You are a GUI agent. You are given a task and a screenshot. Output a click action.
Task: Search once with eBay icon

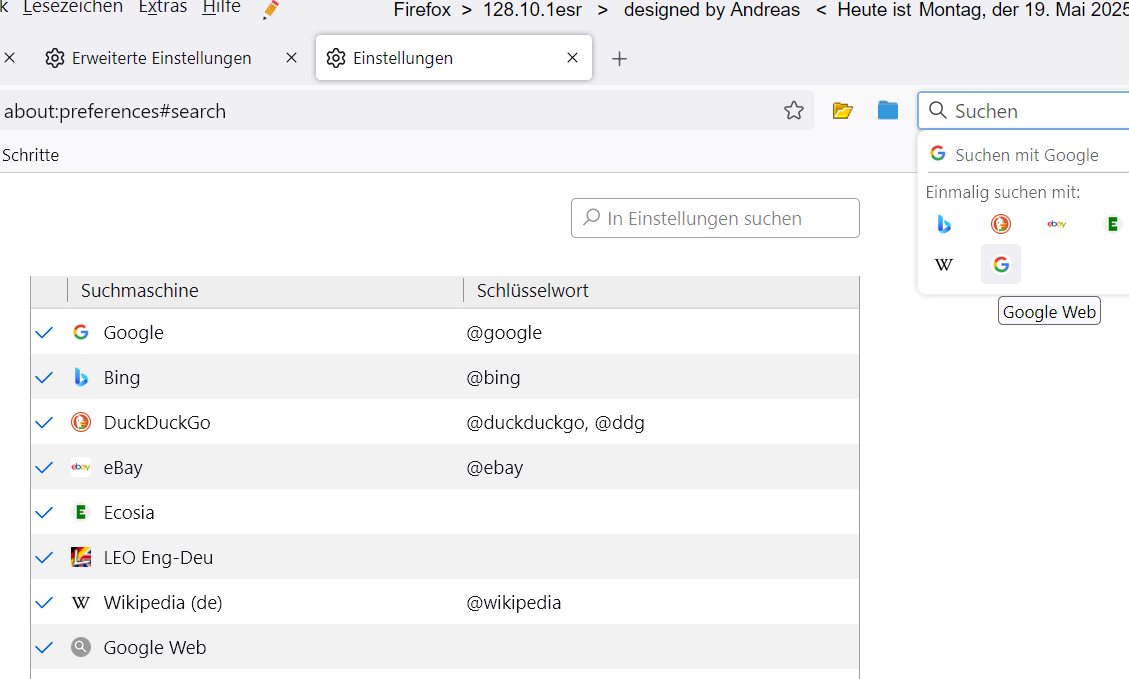[x=1056, y=224]
